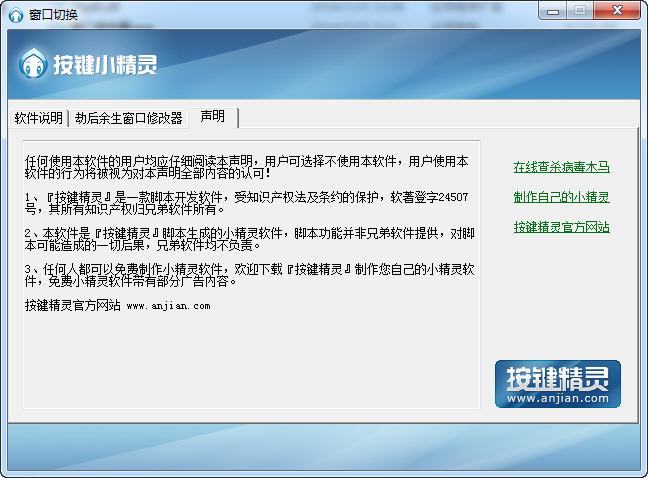648x478 pixels.
Task: Click the www.anjian.com text in the statement
Action: point(168,306)
